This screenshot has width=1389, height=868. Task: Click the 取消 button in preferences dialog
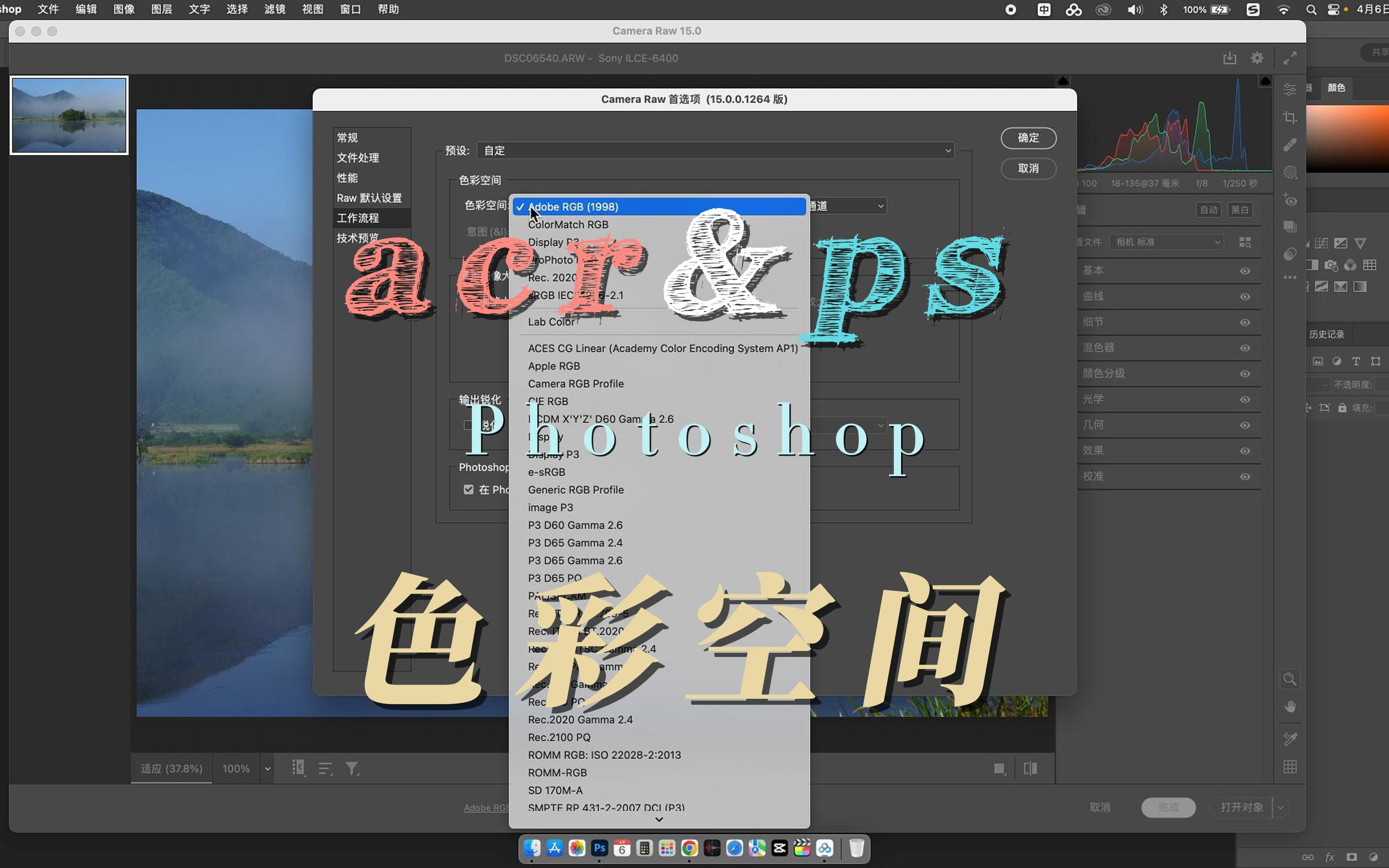(x=1028, y=168)
